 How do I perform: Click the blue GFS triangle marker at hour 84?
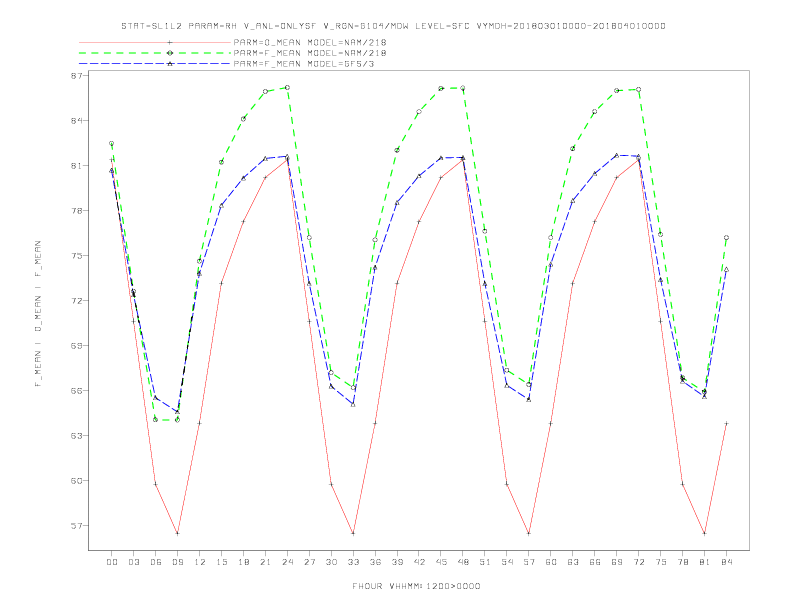pos(726,270)
